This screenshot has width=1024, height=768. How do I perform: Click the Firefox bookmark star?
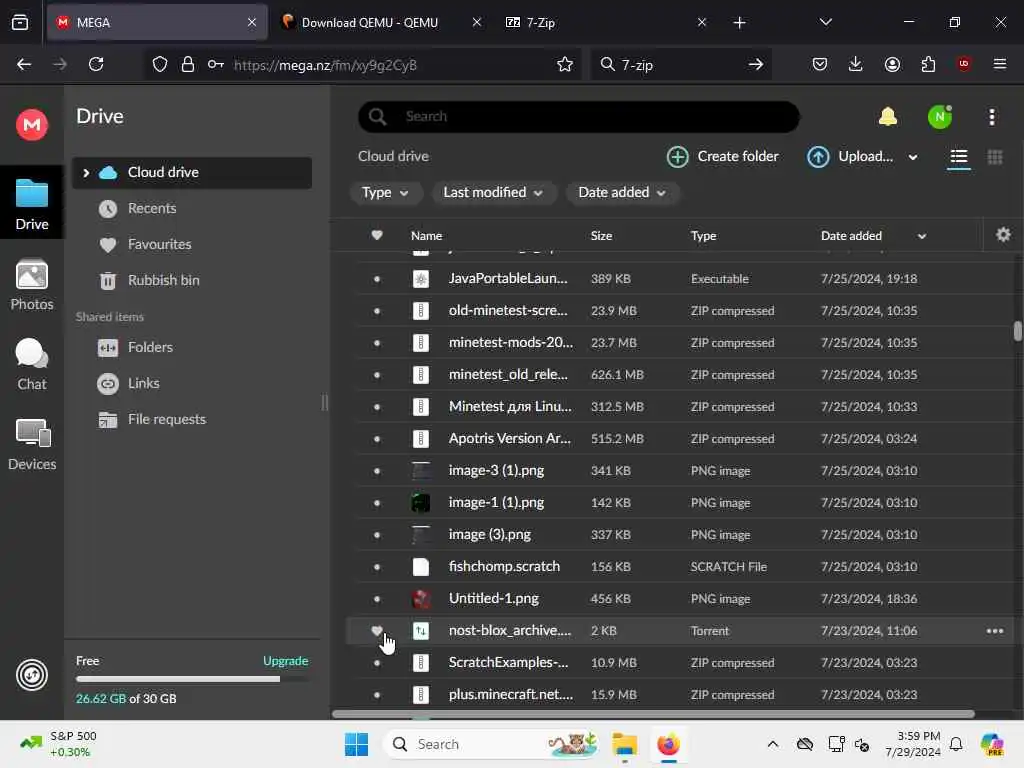click(564, 64)
